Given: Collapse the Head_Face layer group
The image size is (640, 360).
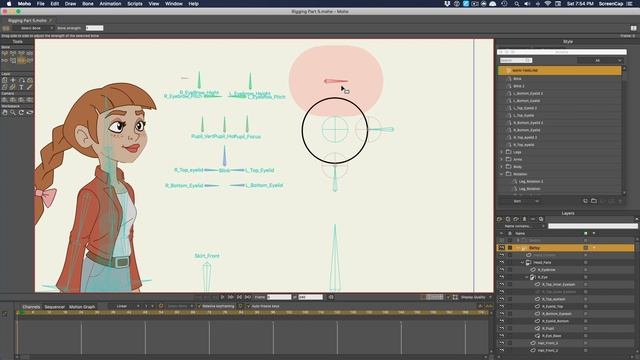Looking at the screenshot, I should pyautogui.click(x=522, y=262).
